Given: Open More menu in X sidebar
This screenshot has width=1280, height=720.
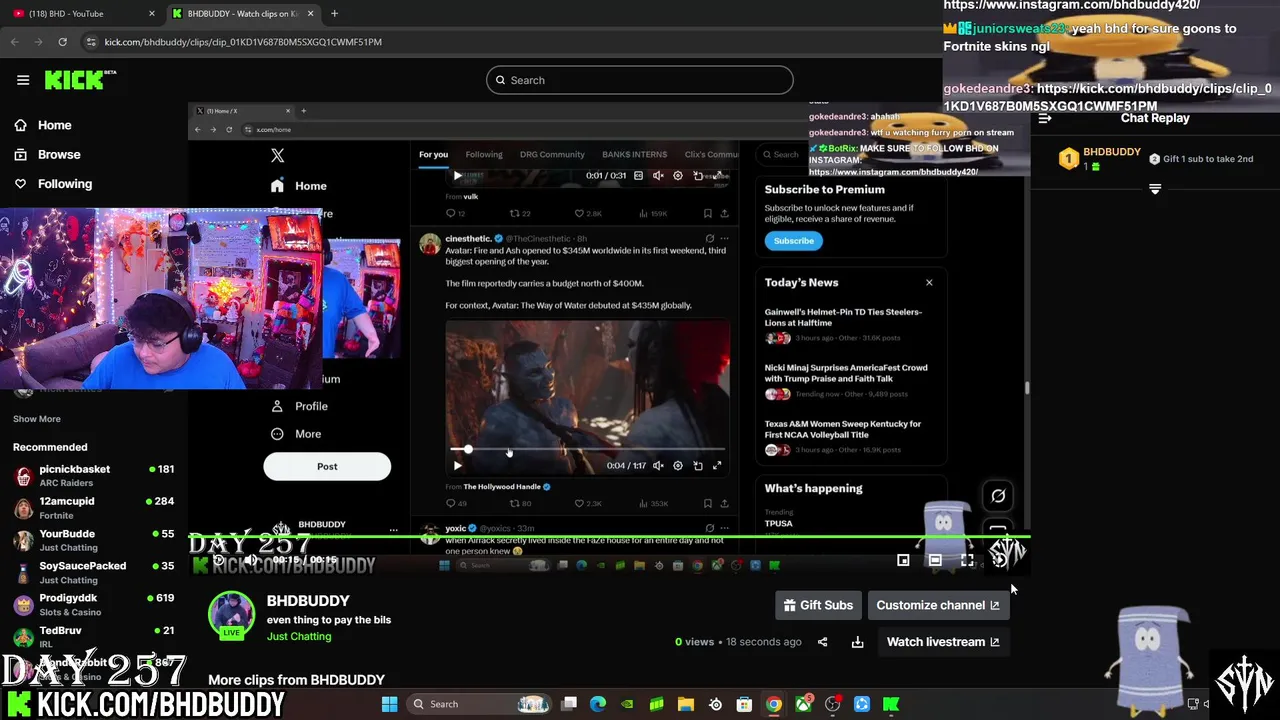Looking at the screenshot, I should (x=296, y=434).
